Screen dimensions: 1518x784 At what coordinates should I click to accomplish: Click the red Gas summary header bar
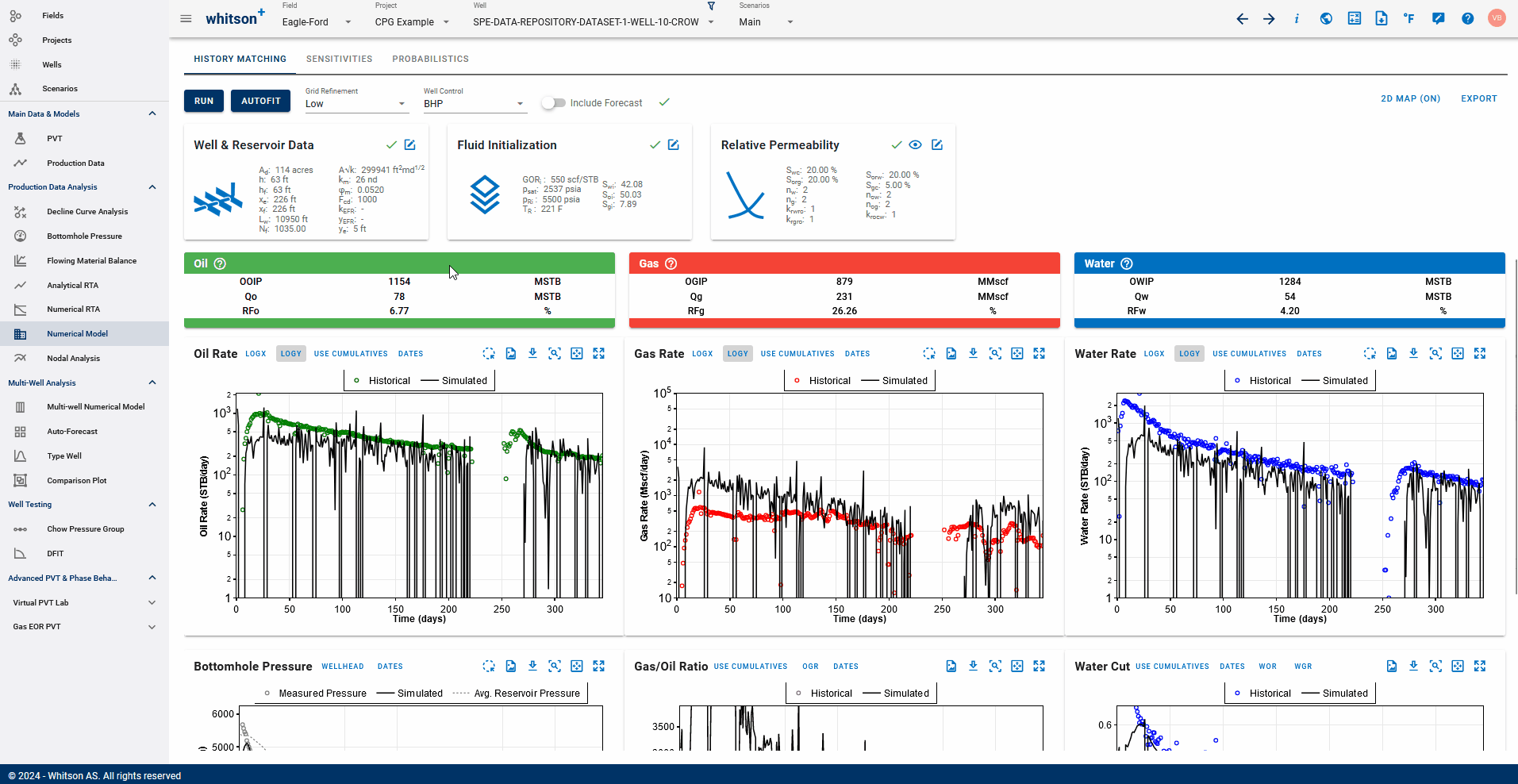point(844,263)
